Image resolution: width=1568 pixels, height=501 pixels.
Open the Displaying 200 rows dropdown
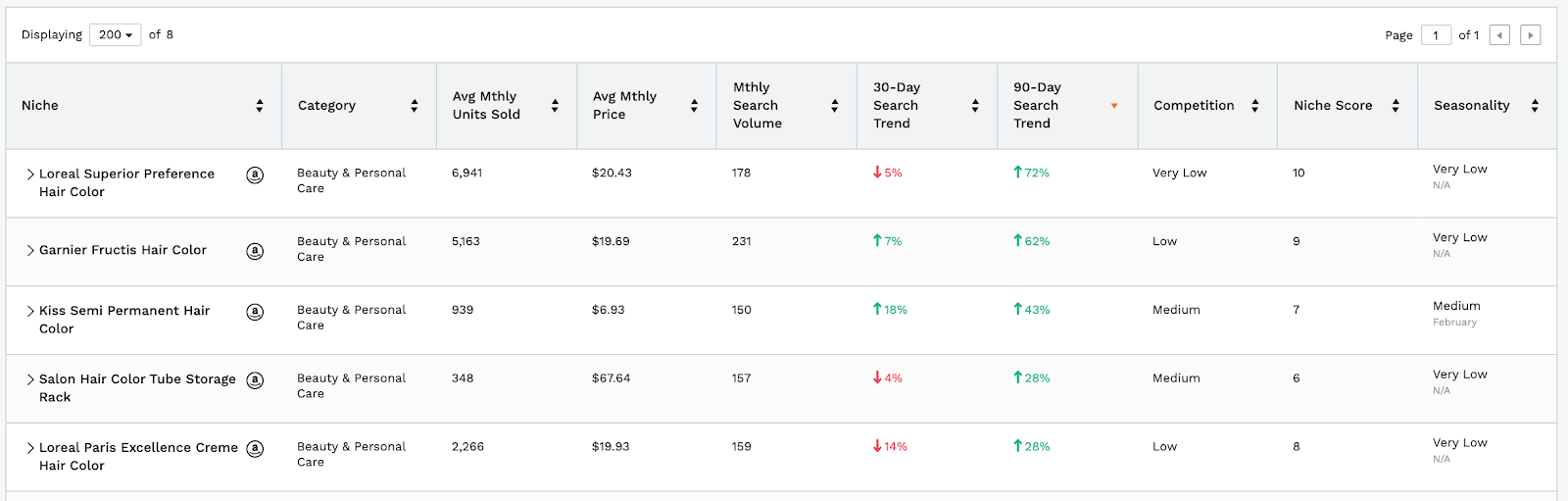coord(116,35)
